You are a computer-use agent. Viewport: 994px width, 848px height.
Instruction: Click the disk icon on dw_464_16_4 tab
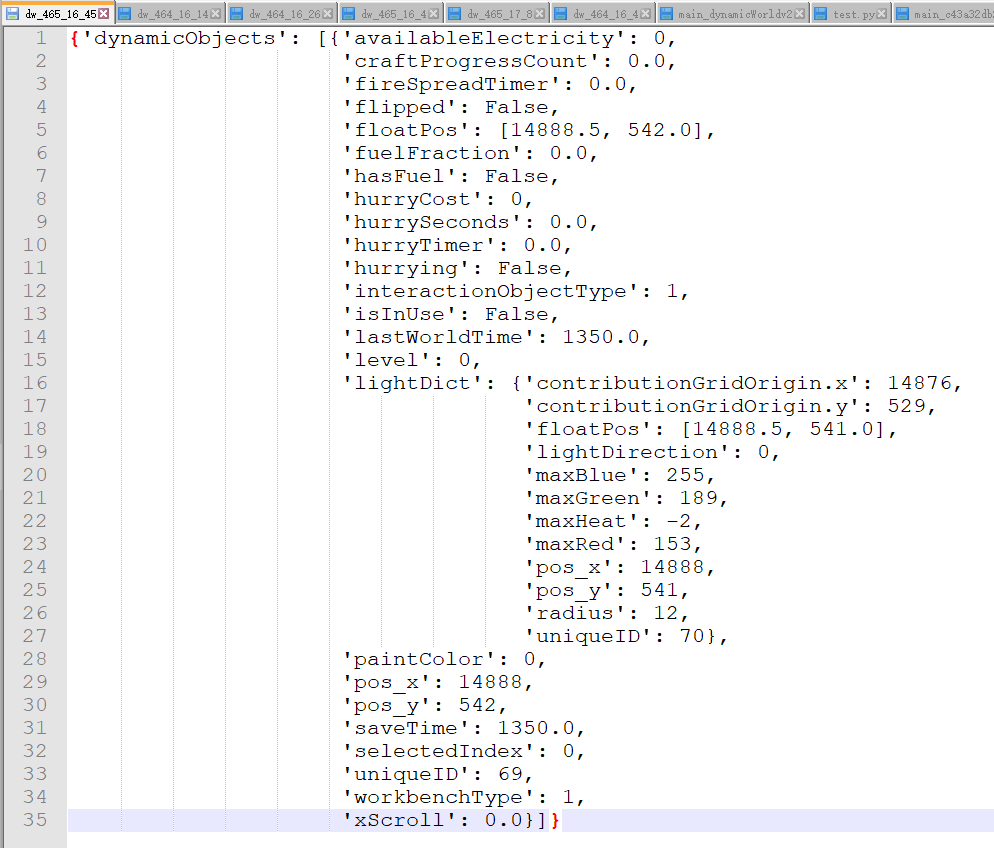click(560, 13)
